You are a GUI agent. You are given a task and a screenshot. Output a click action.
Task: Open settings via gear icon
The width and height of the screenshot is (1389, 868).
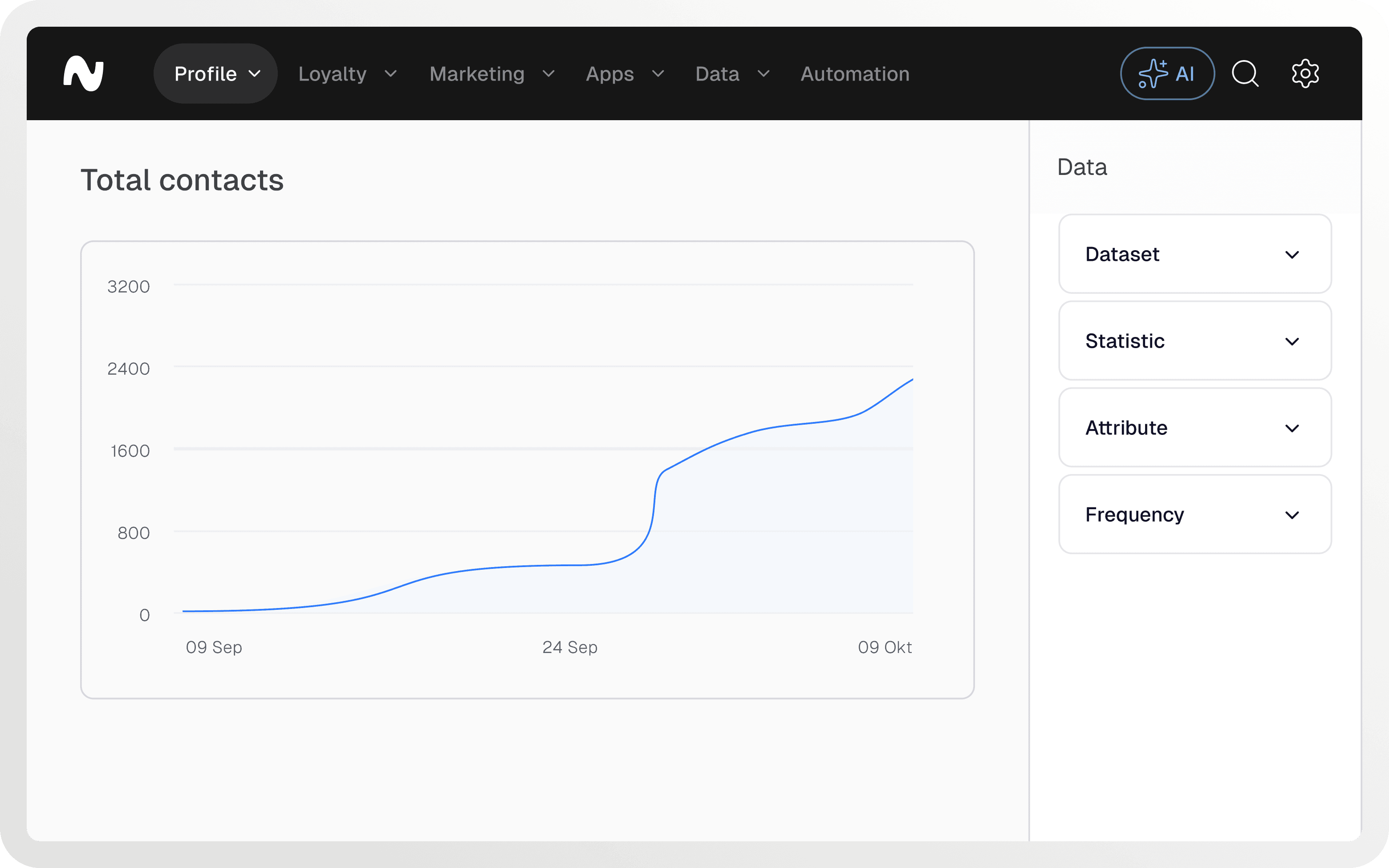click(1304, 73)
